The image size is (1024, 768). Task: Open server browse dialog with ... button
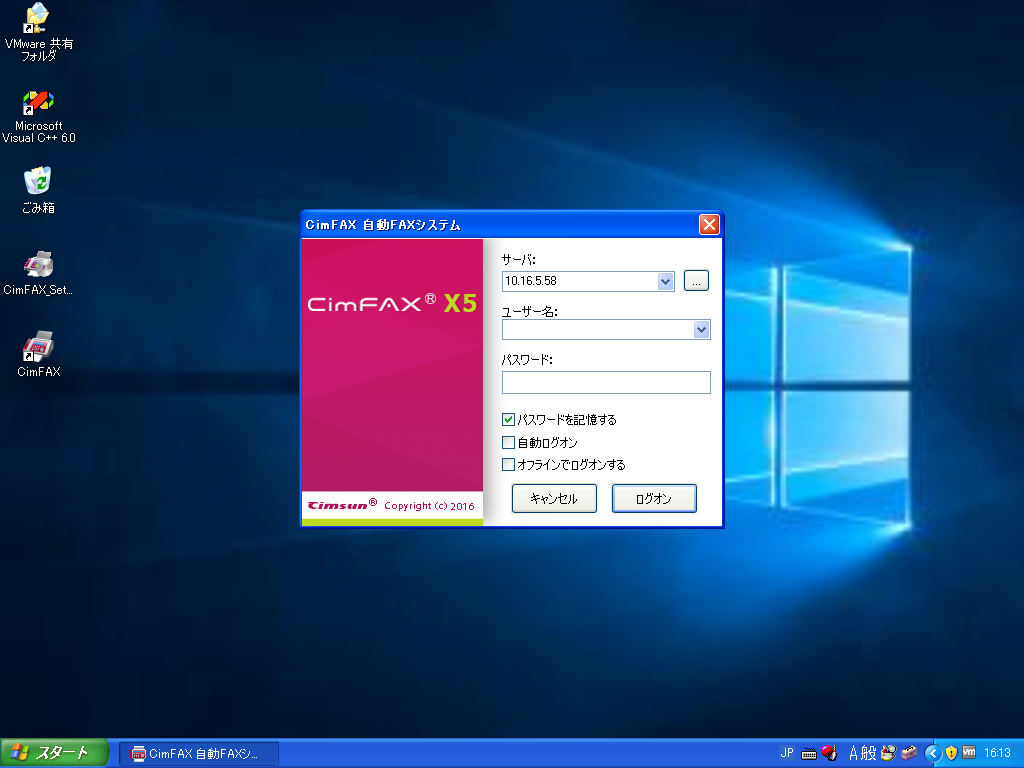point(696,281)
